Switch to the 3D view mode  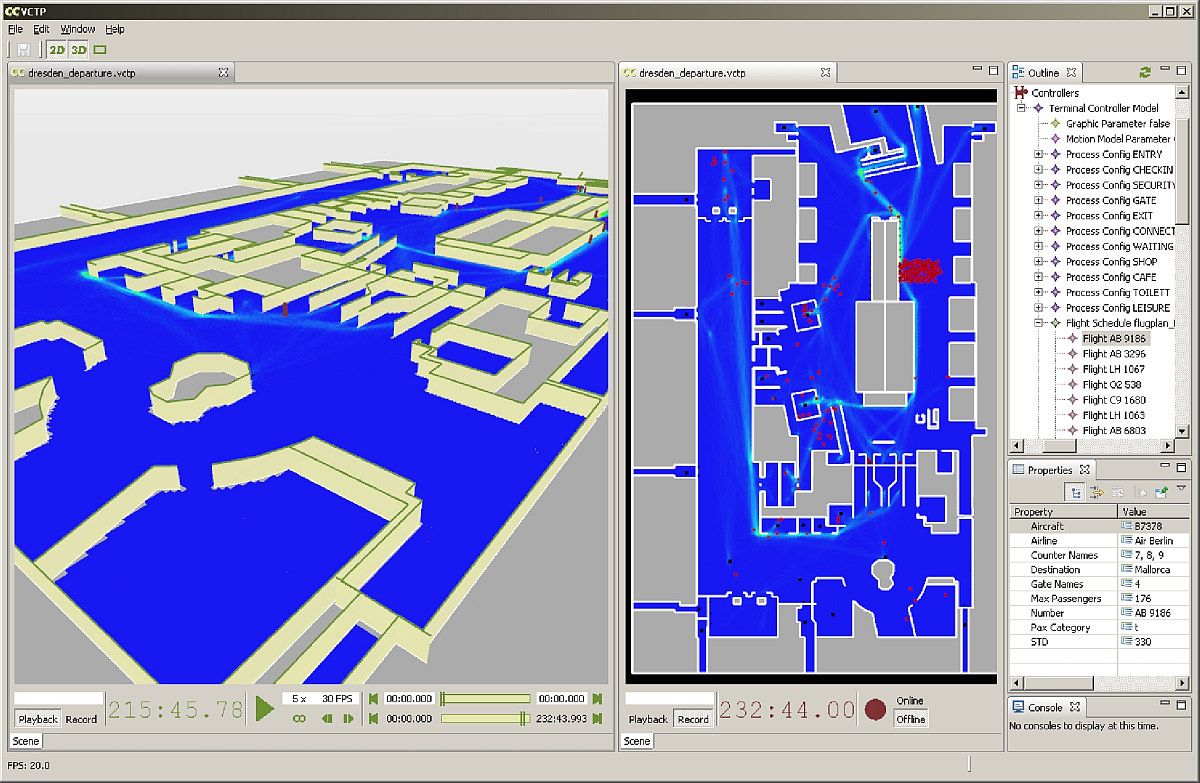tap(79, 49)
